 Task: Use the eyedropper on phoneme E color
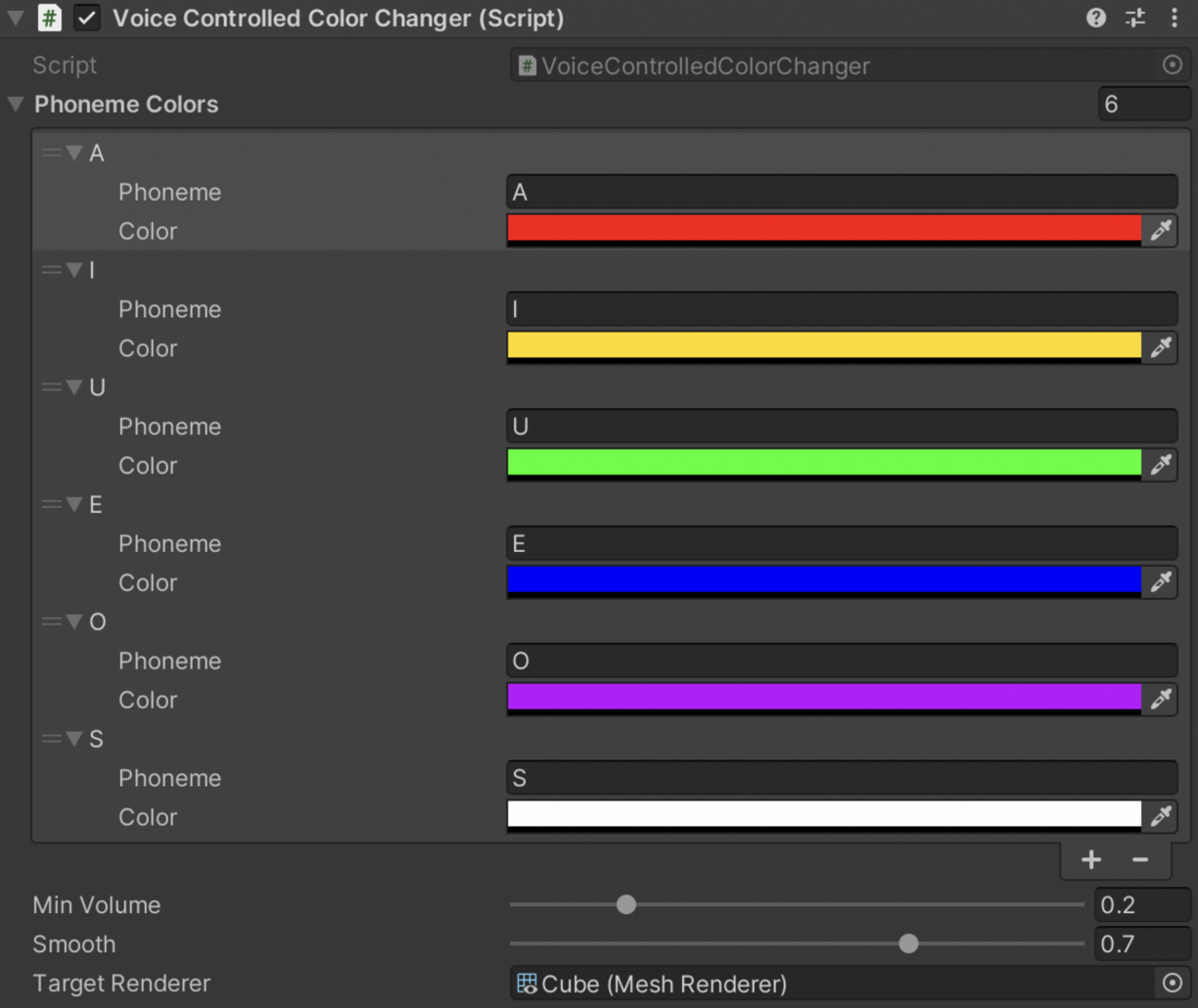point(1160,581)
